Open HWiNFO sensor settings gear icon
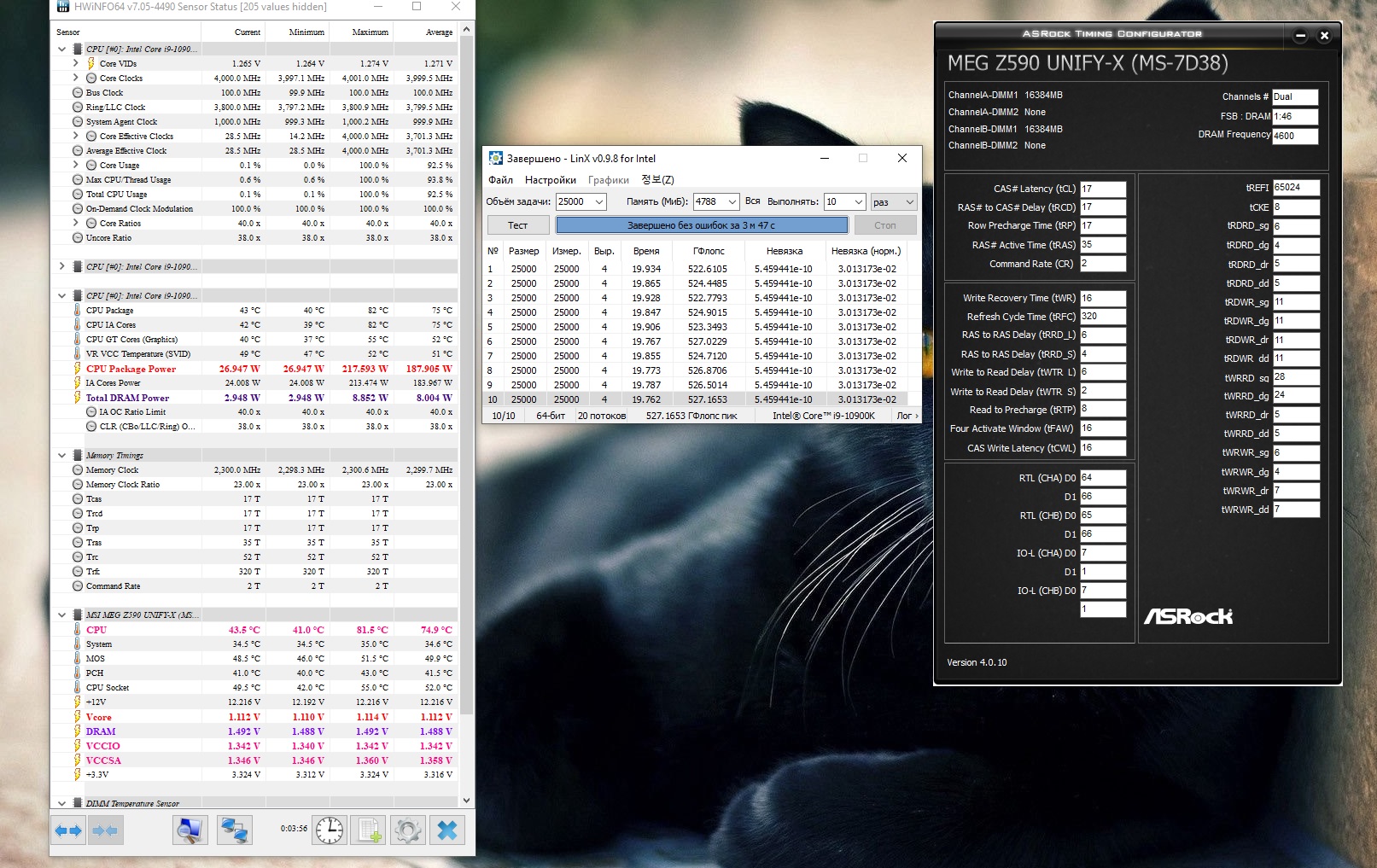Viewport: 1377px width, 868px height. point(408,830)
